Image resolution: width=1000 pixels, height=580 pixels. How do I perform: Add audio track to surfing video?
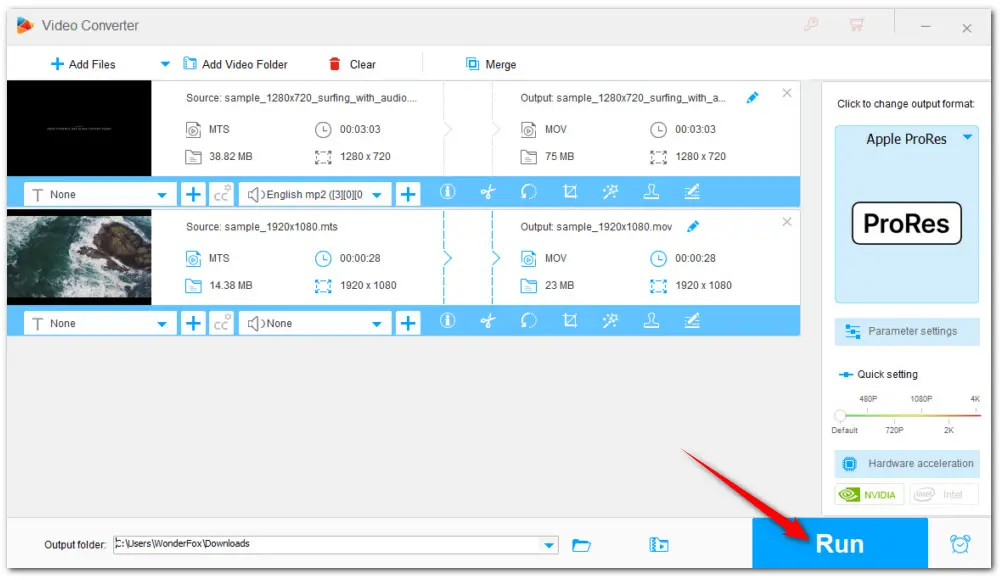(x=408, y=195)
